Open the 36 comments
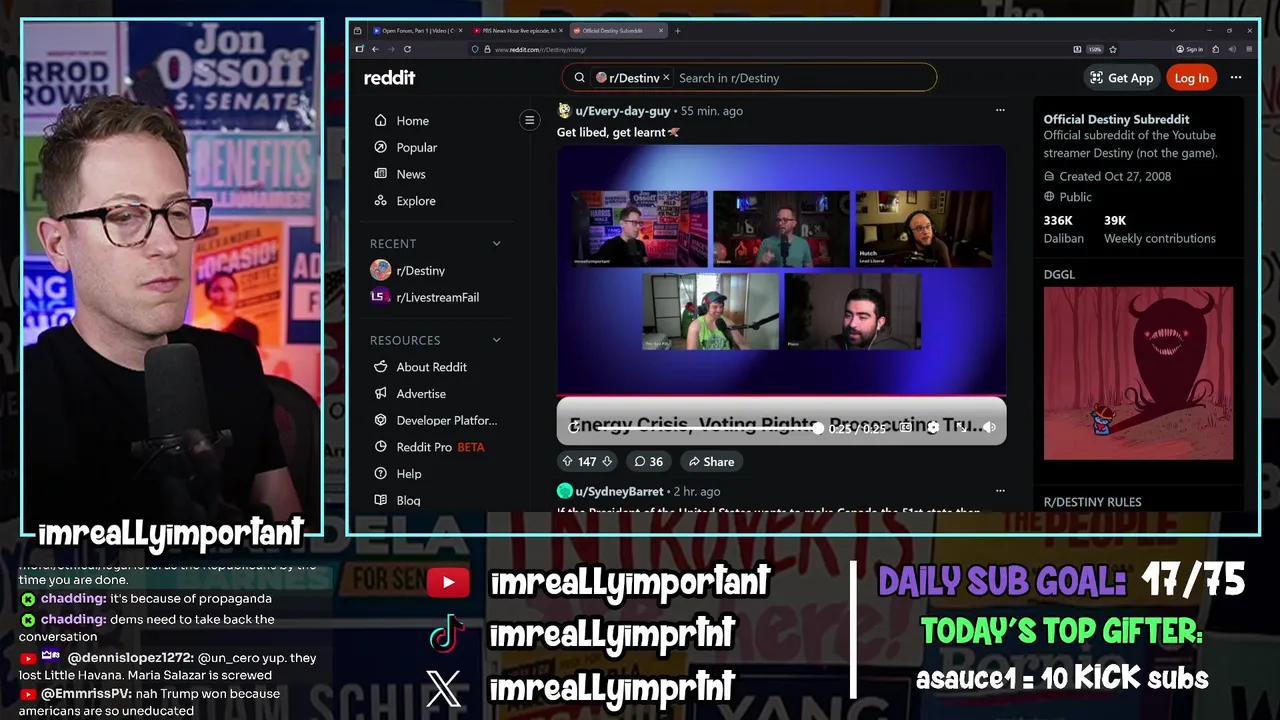This screenshot has width=1280, height=720. click(648, 462)
